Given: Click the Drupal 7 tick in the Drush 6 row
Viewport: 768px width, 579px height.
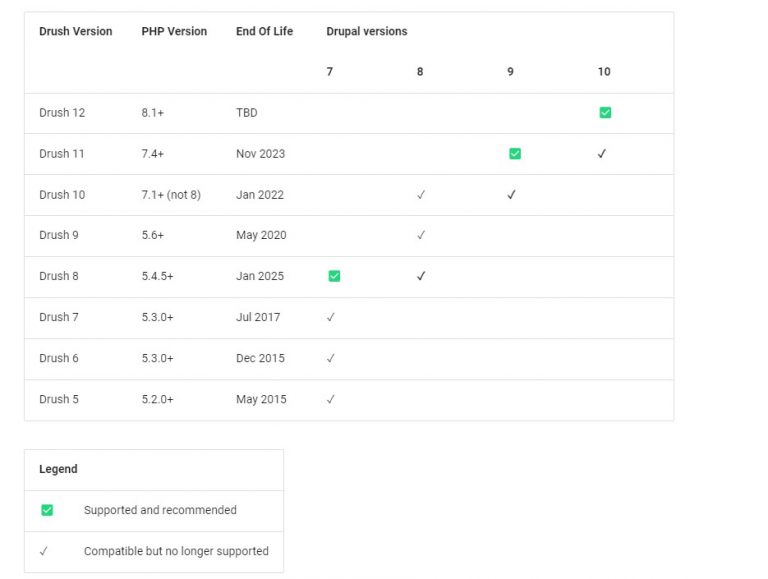Looking at the screenshot, I should [331, 358].
